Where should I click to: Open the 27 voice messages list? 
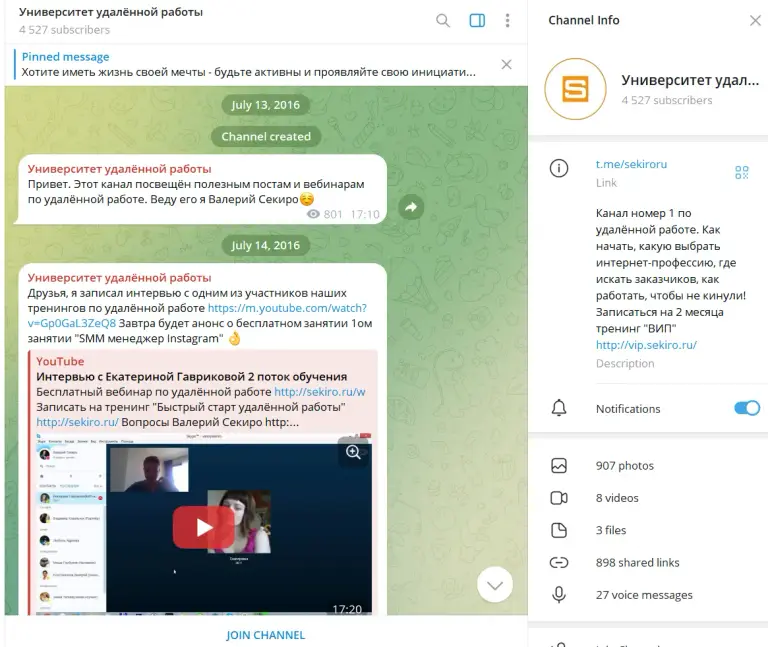648,595
